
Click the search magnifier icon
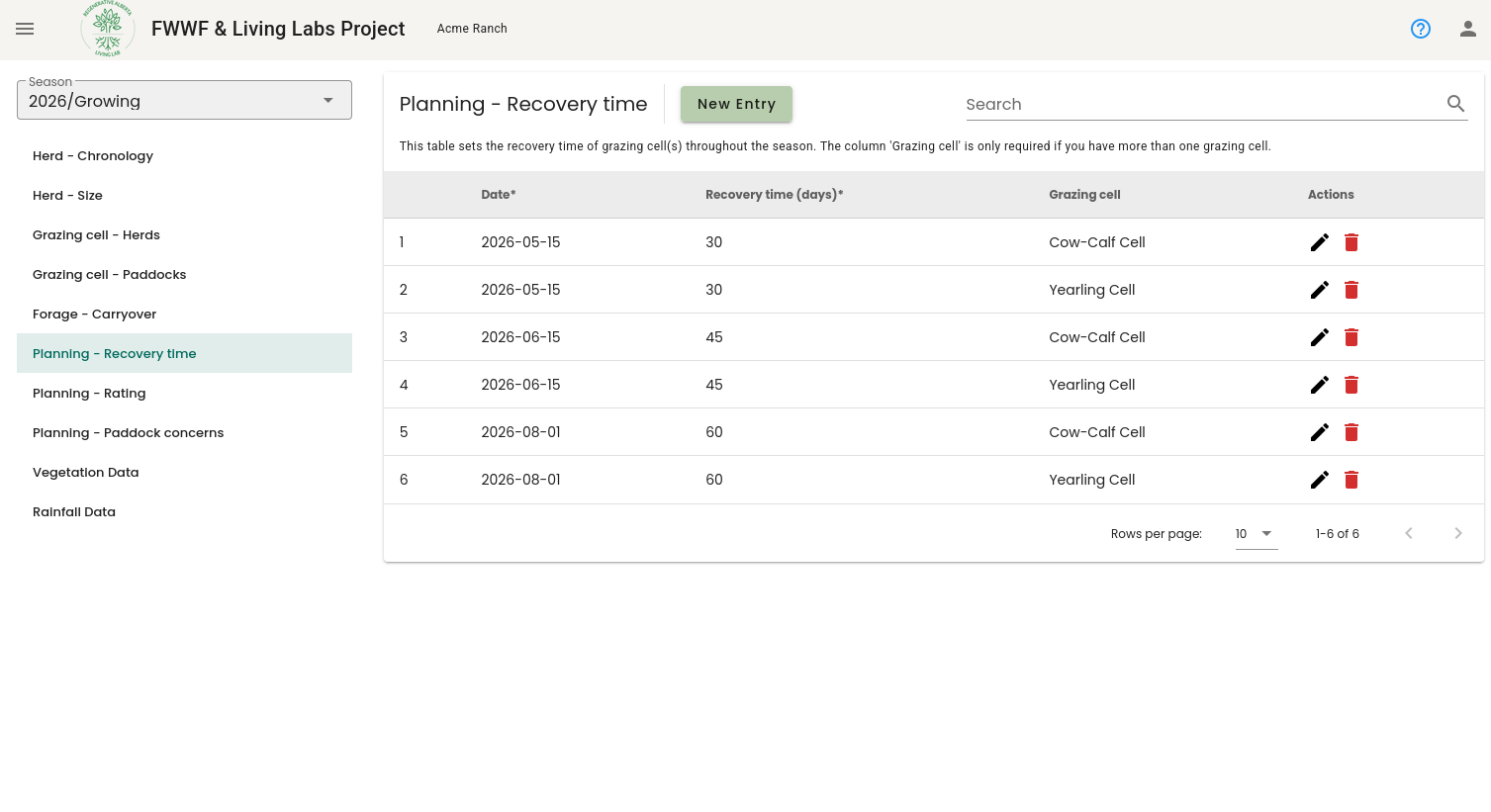[1455, 104]
